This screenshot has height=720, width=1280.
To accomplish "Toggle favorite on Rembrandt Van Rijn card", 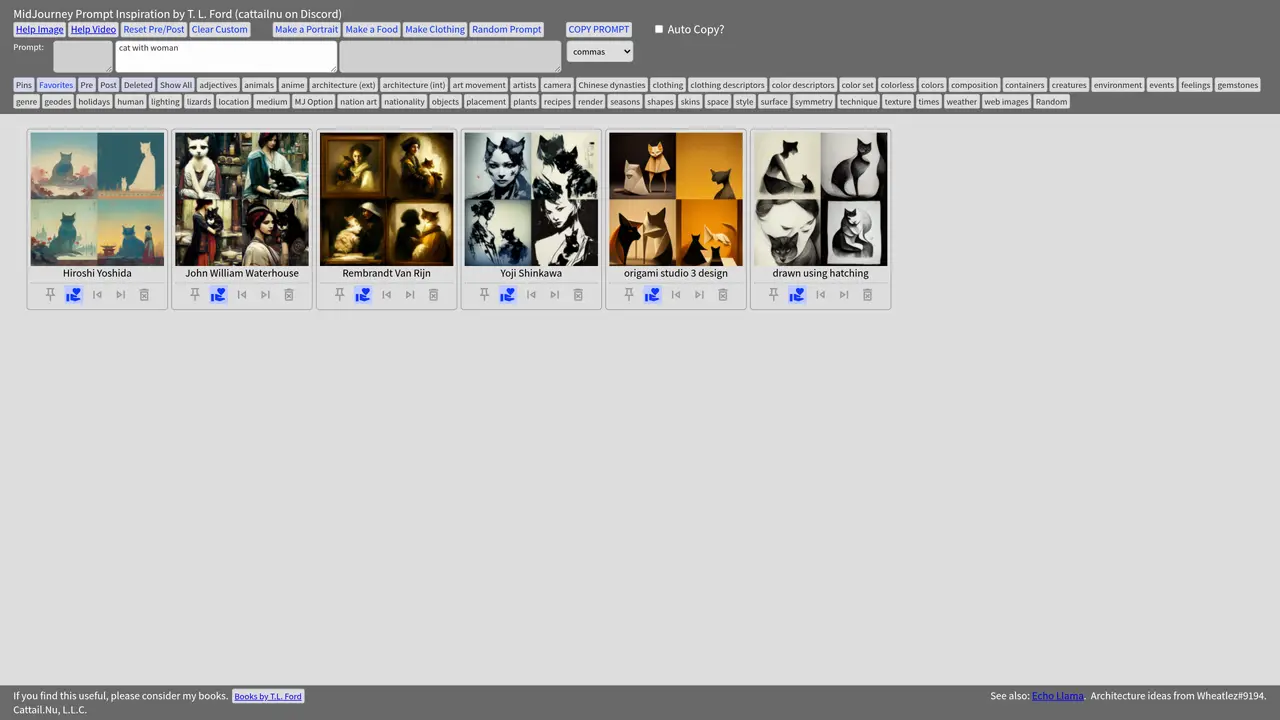I will pos(363,295).
